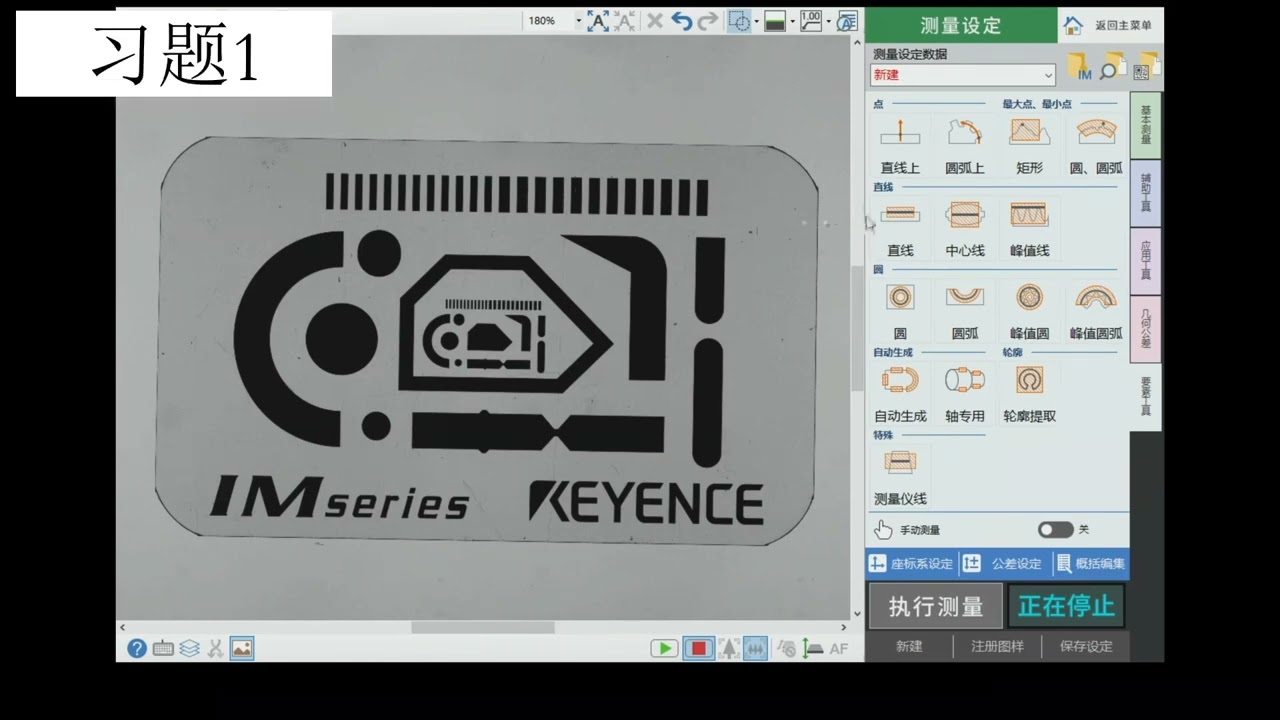Screen dimensions: 1280x720
Task: Toggle the image display icon
Action: (241, 648)
